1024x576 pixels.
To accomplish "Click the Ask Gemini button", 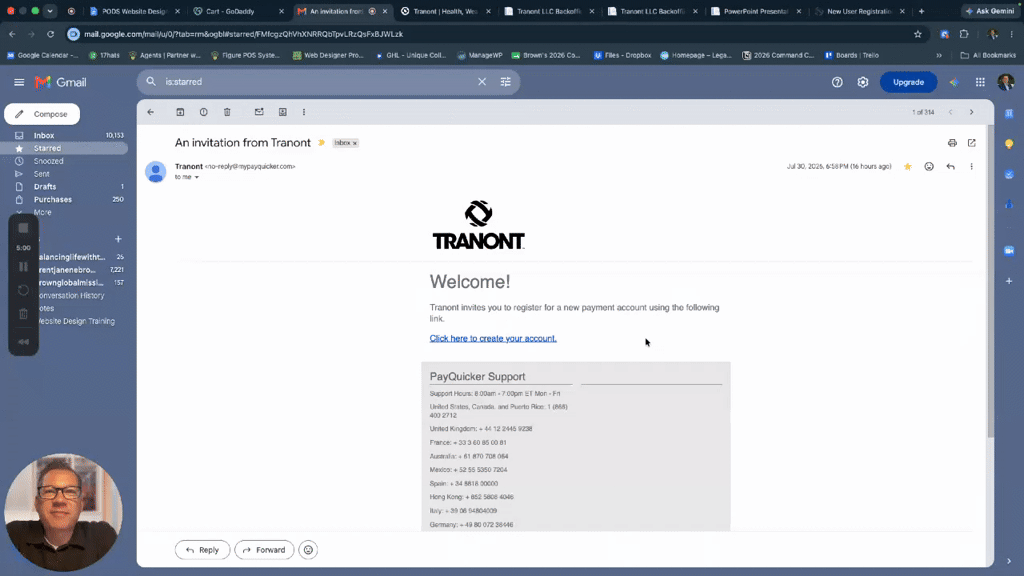I will [989, 11].
